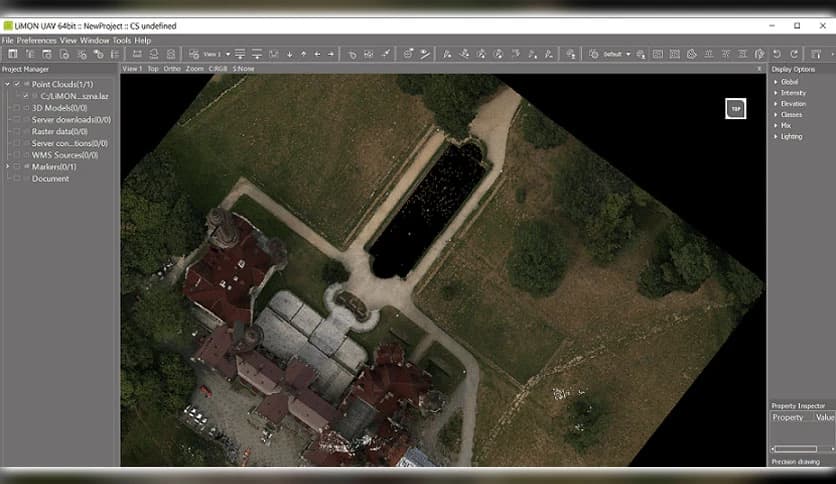836x484 pixels.
Task: Select the brush tool icon
Action: click(x=385, y=54)
